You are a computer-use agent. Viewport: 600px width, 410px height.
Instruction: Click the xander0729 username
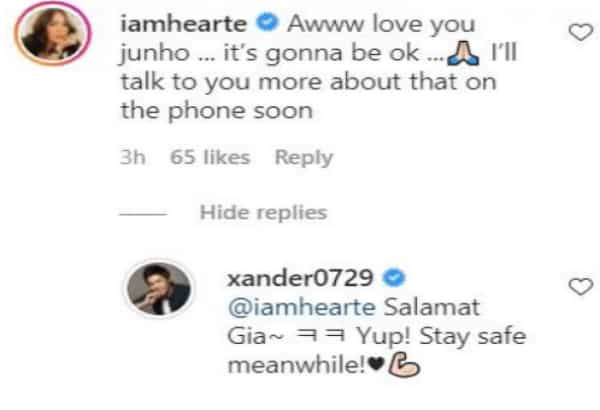point(300,278)
